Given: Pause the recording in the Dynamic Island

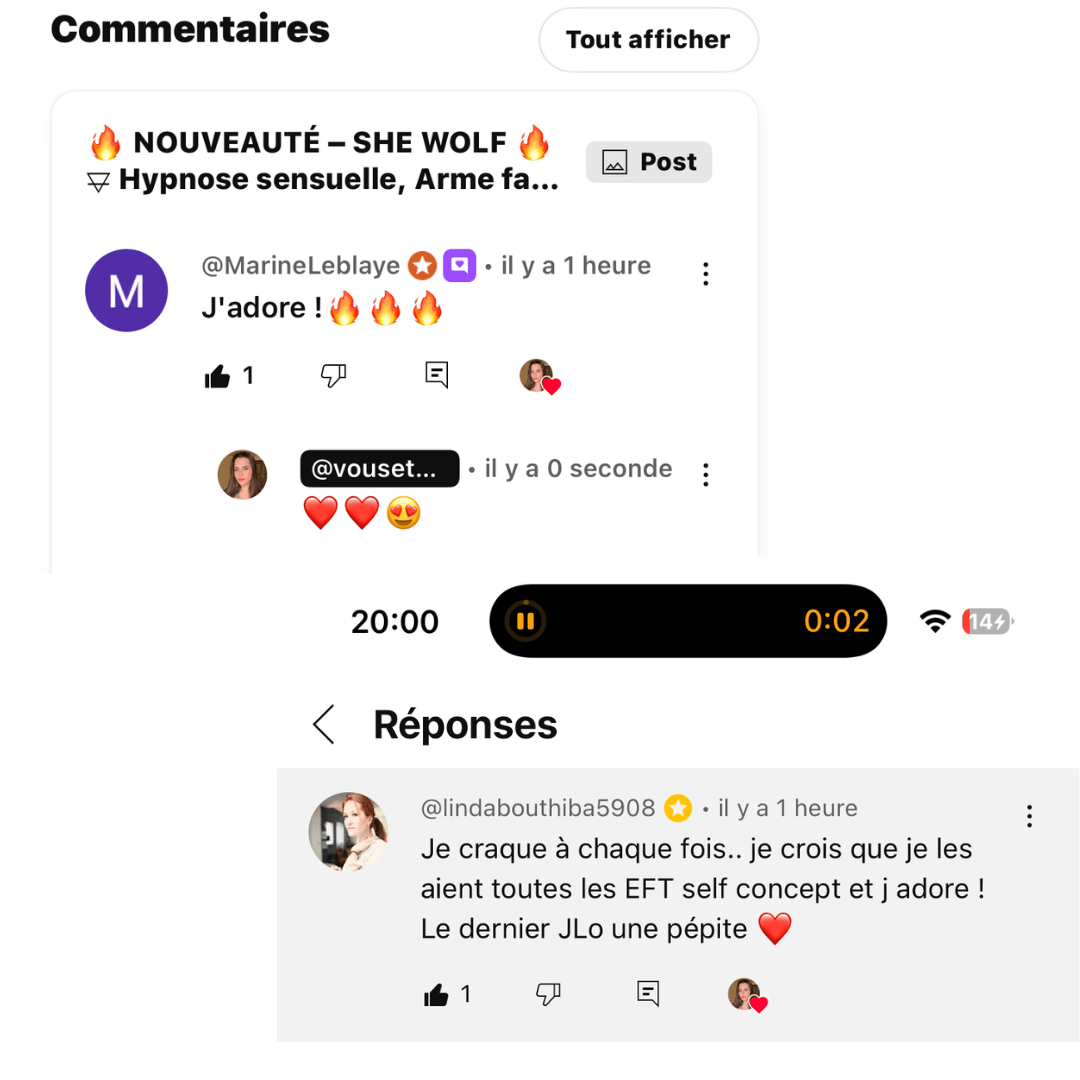Looking at the screenshot, I should point(525,621).
